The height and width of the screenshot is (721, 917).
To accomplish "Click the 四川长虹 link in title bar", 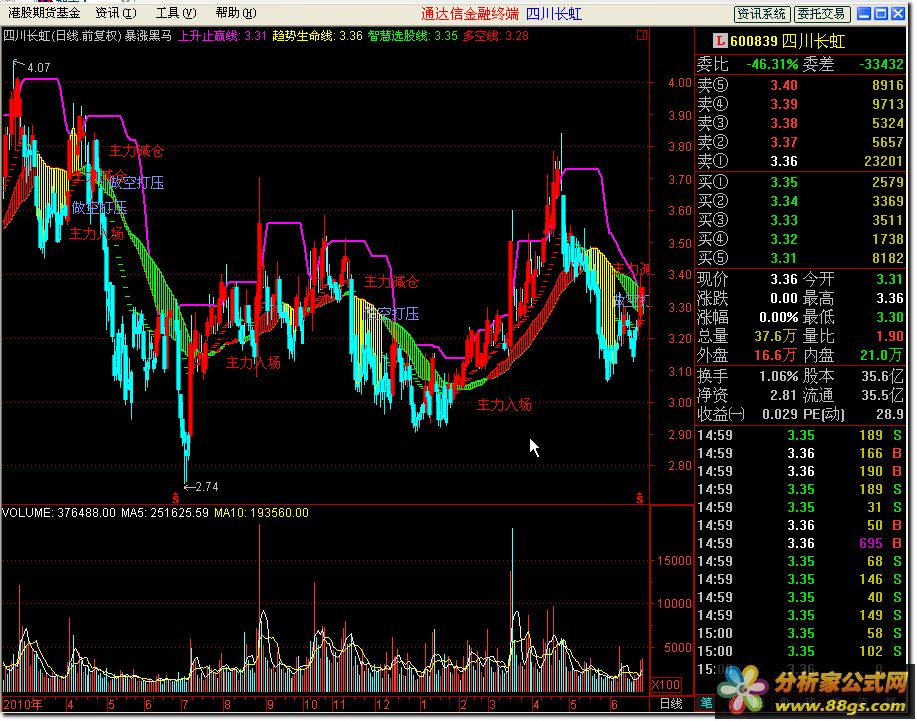I will pyautogui.click(x=553, y=13).
